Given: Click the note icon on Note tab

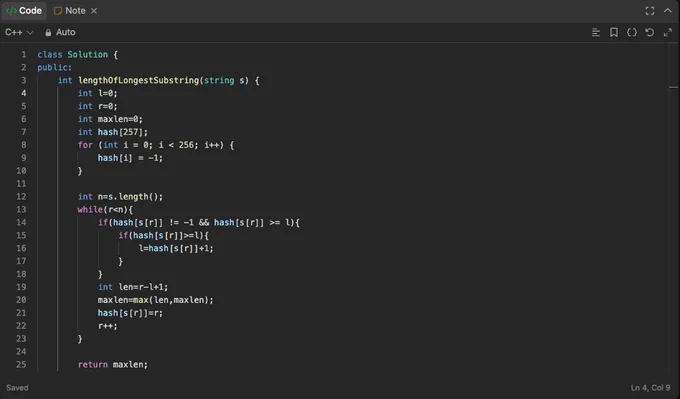Looking at the screenshot, I should pyautogui.click(x=58, y=11).
